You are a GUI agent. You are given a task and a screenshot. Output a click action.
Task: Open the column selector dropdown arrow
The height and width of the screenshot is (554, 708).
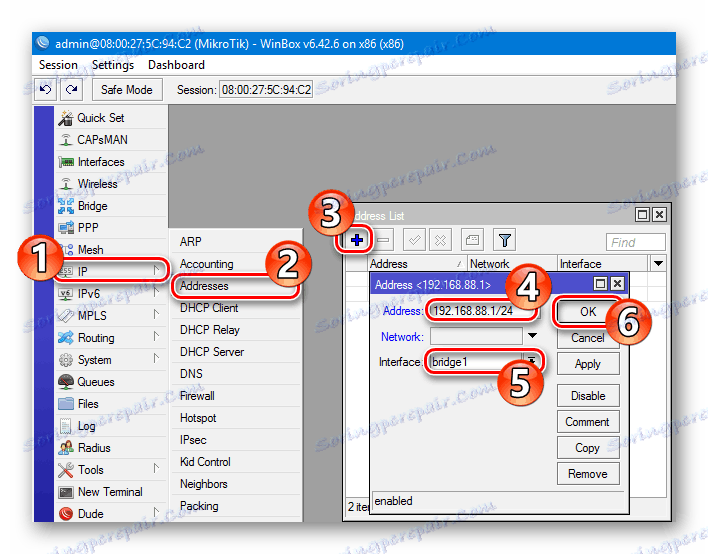(x=658, y=263)
